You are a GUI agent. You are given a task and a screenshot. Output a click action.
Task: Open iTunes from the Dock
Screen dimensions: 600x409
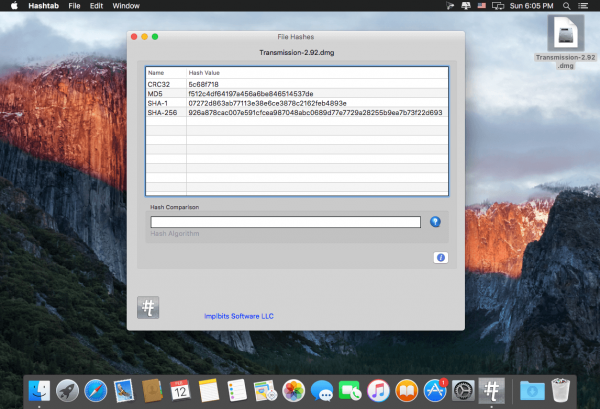point(378,391)
